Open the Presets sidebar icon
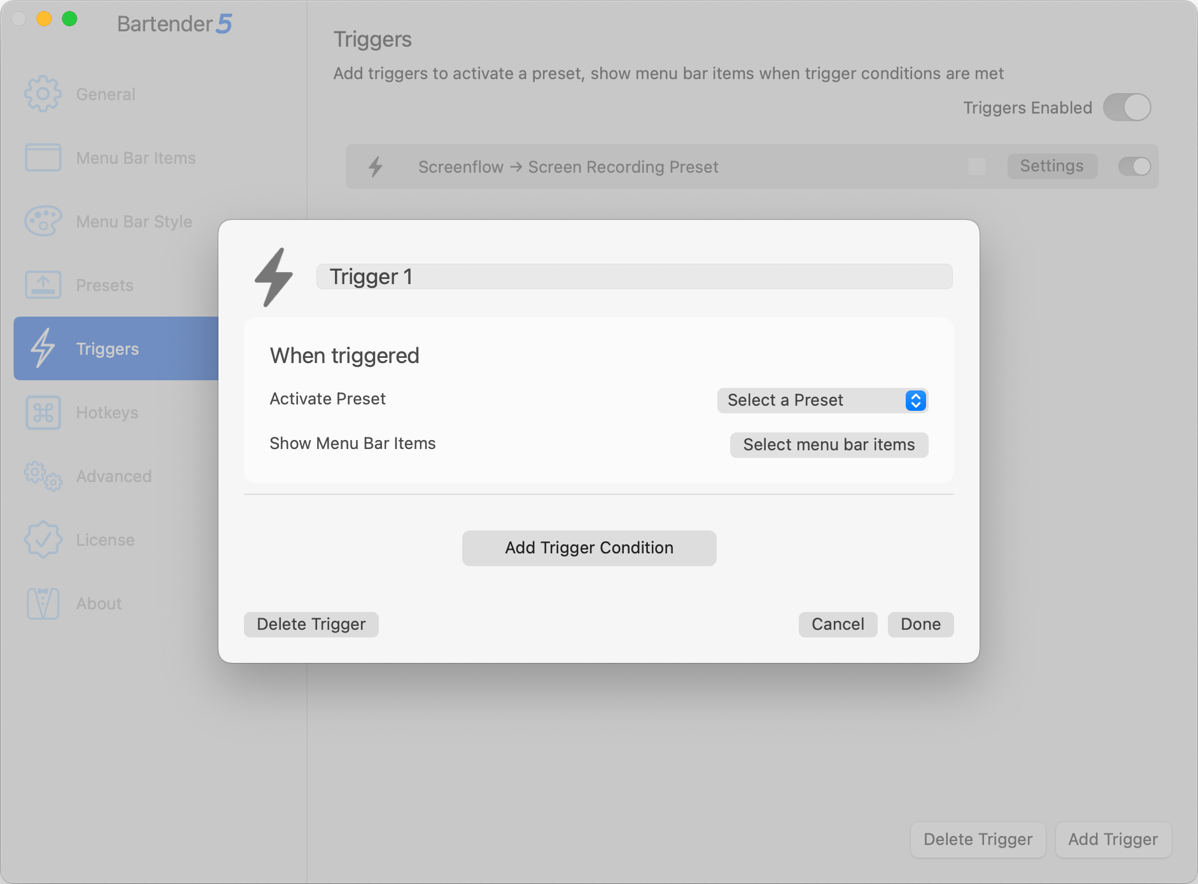 pos(43,285)
